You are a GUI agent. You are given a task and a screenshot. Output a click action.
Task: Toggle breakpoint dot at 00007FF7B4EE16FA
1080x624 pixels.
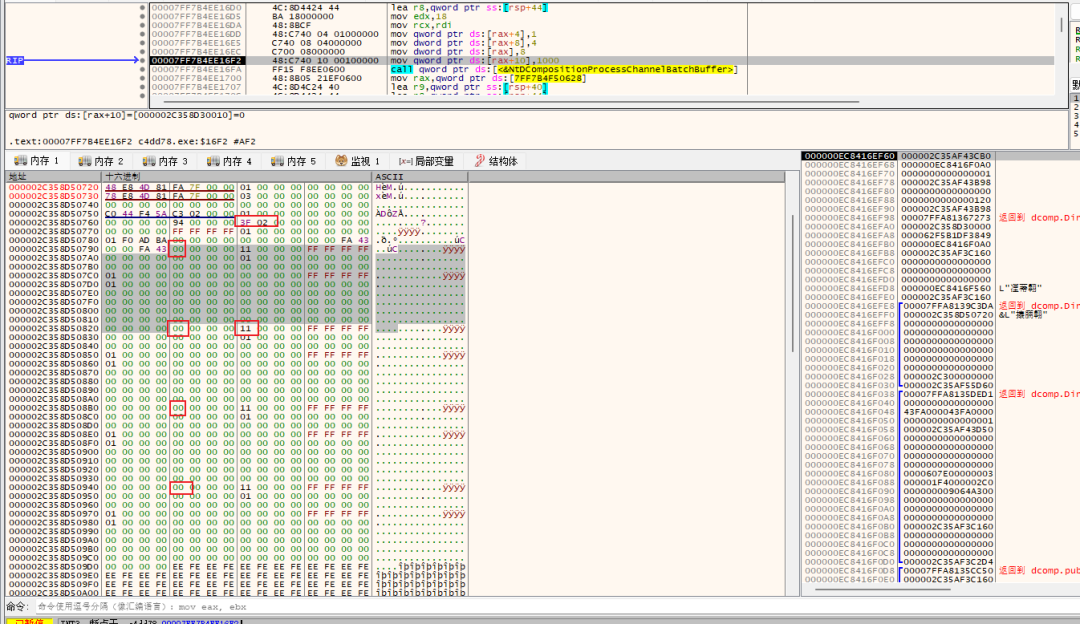click(x=143, y=70)
